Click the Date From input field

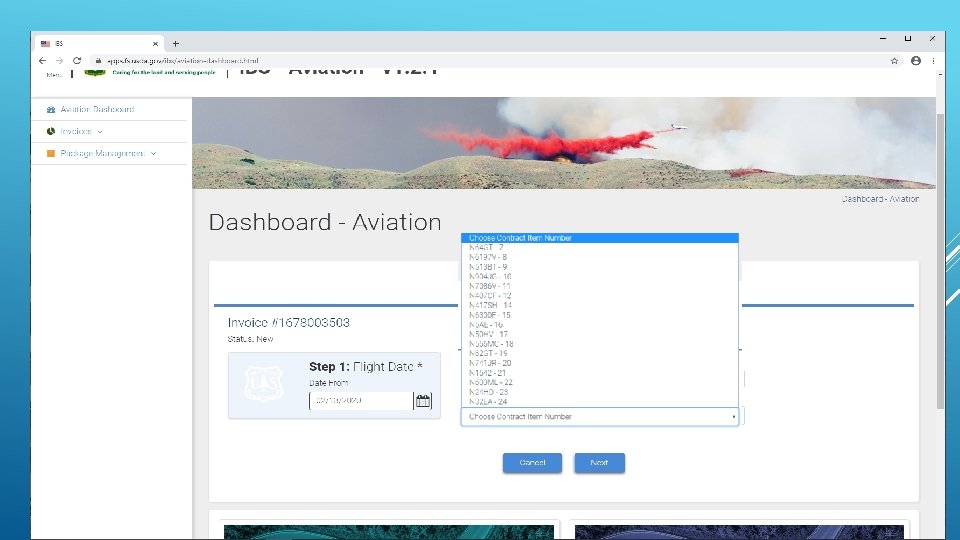coord(361,401)
